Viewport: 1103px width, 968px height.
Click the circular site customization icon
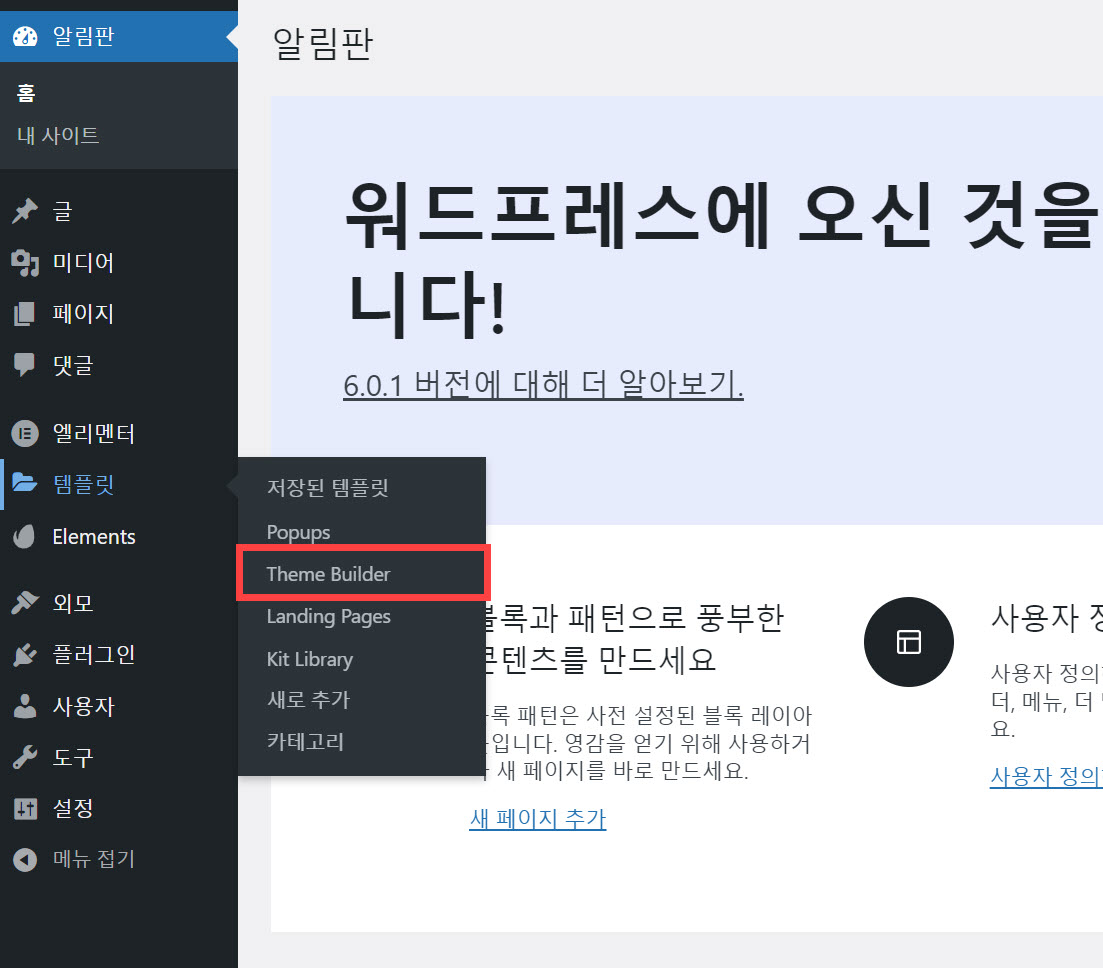(x=908, y=642)
